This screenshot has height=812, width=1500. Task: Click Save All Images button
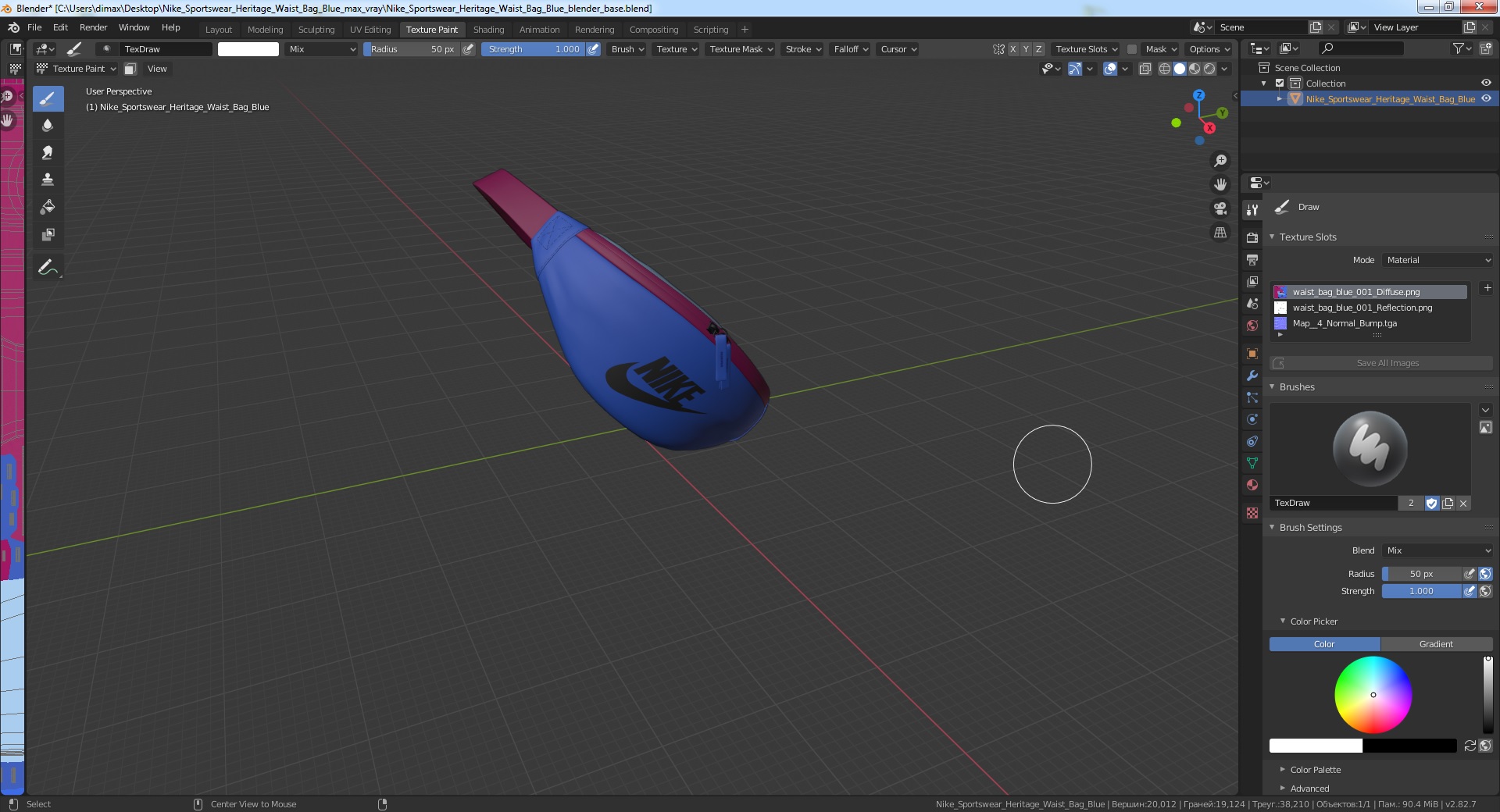pos(1380,363)
